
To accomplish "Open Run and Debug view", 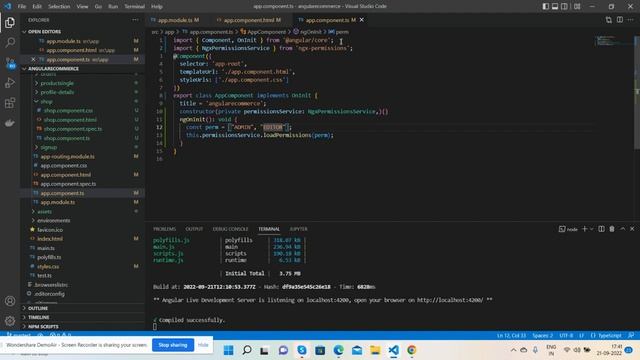I will (x=10, y=83).
